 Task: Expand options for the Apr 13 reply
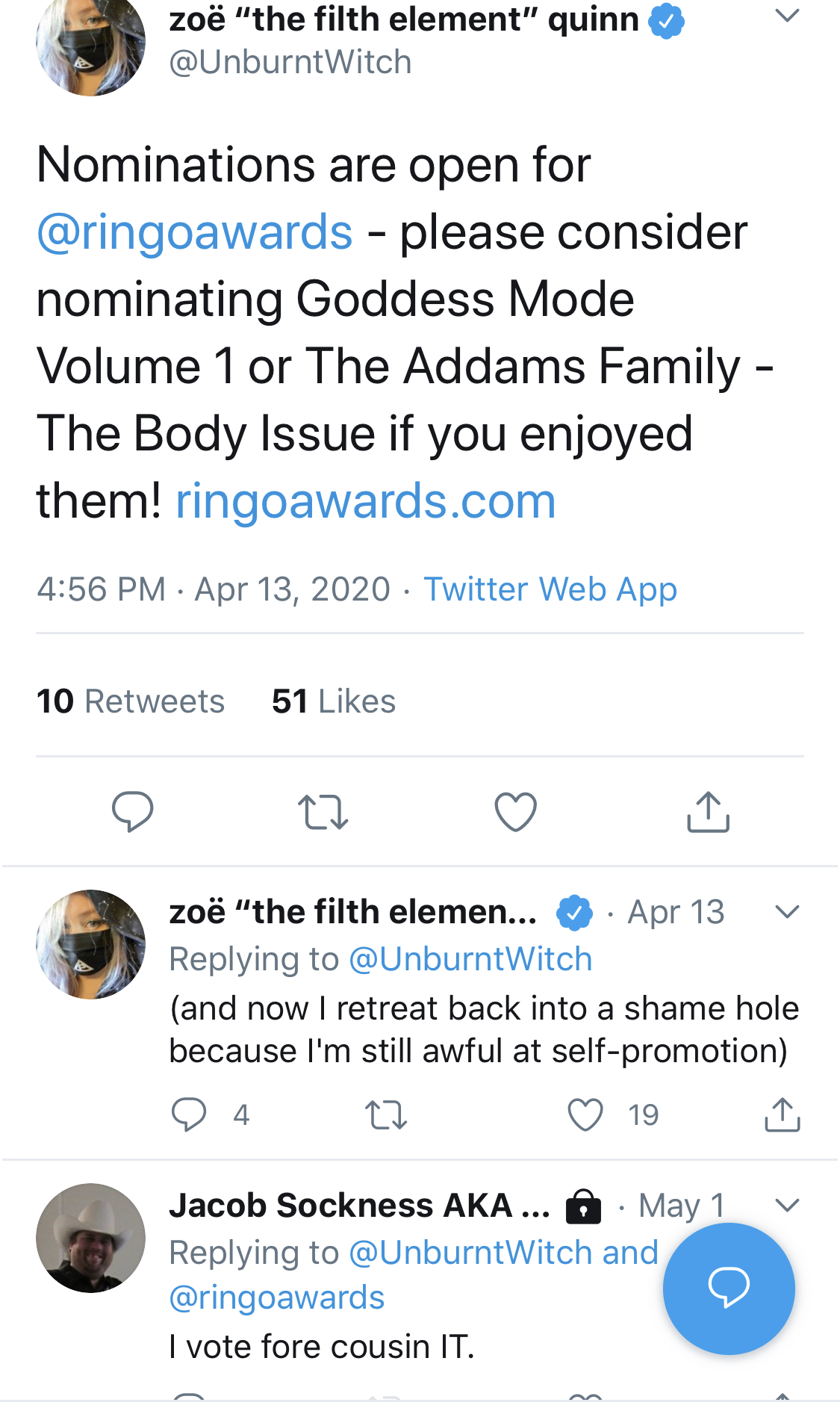[787, 911]
